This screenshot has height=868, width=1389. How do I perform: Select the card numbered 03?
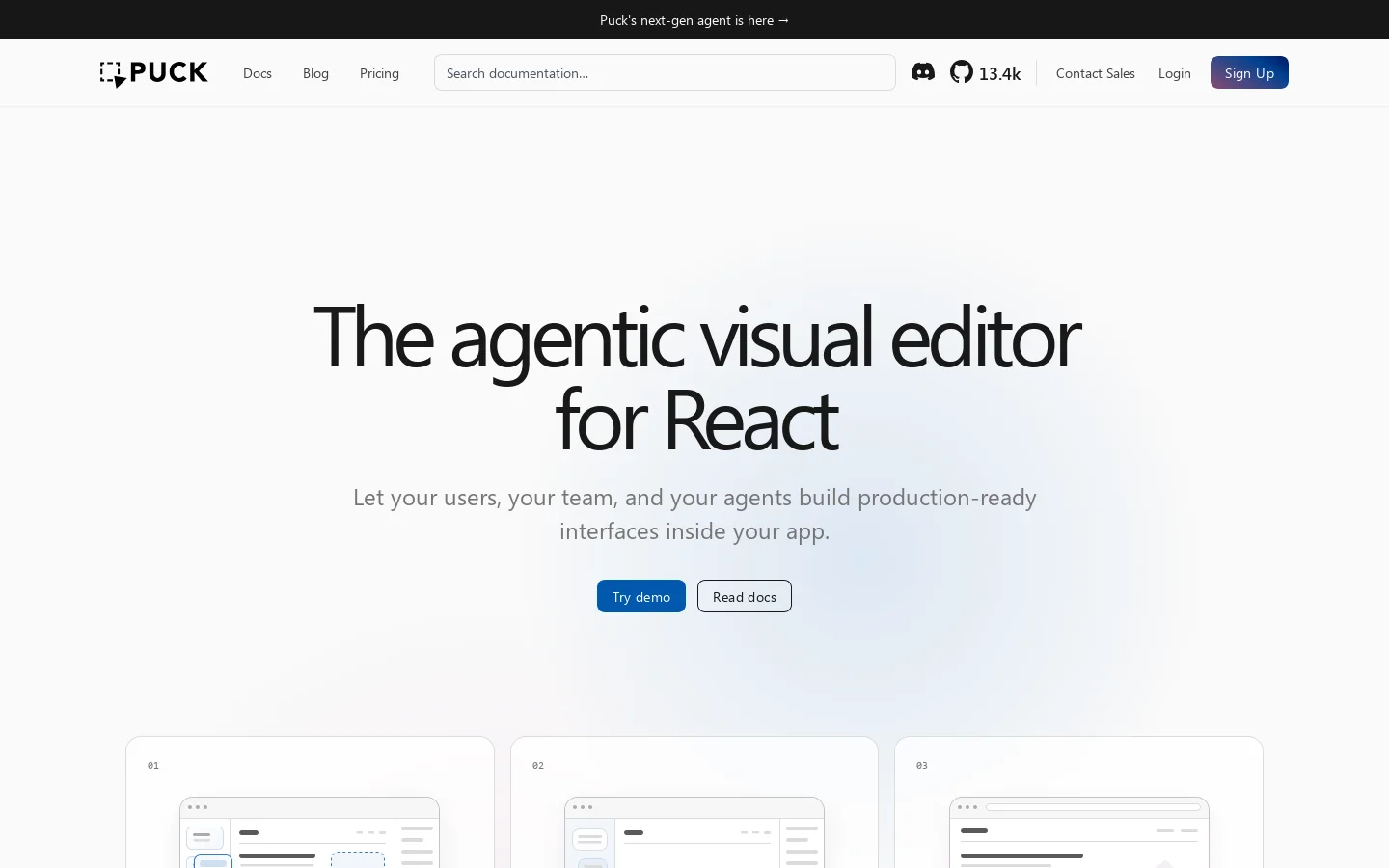pyautogui.click(x=1078, y=802)
